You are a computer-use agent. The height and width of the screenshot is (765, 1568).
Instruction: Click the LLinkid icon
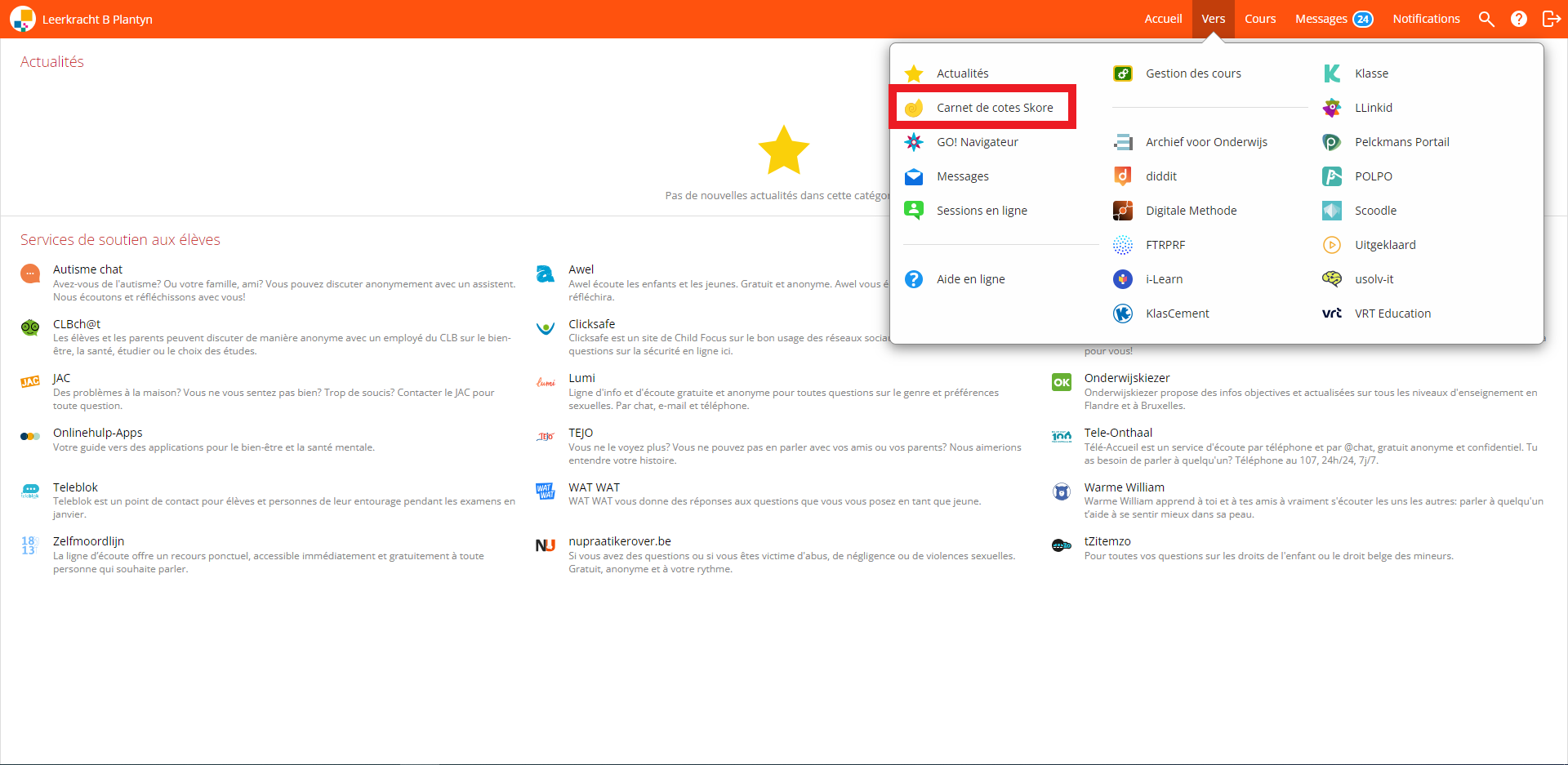coord(1332,108)
